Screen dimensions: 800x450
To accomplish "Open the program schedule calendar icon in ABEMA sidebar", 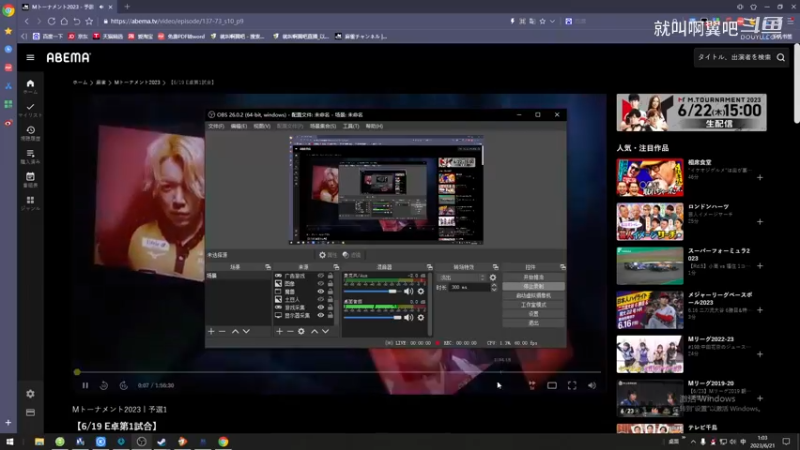I will [30, 177].
